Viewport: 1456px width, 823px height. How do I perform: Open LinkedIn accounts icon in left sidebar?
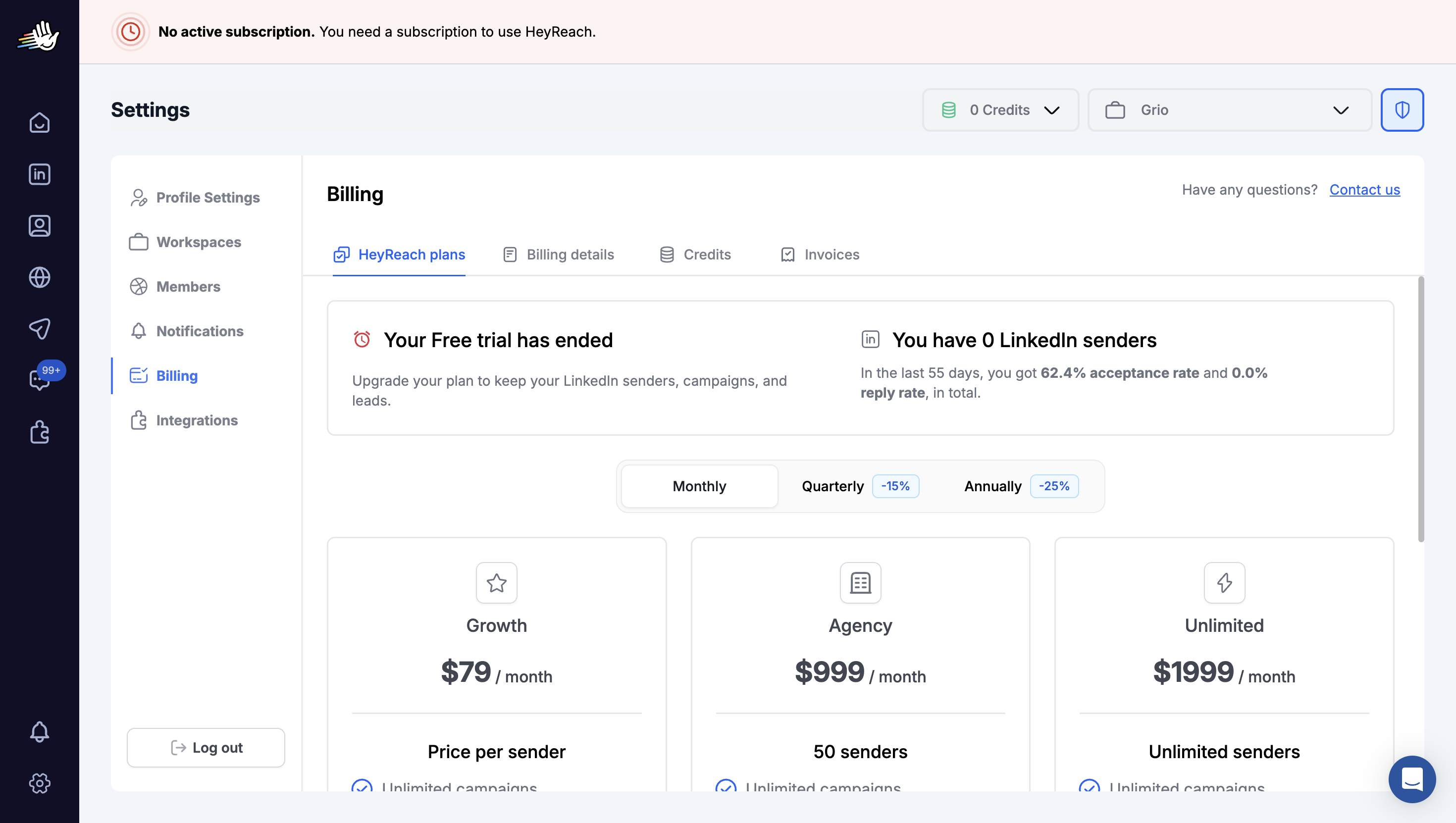(x=39, y=174)
